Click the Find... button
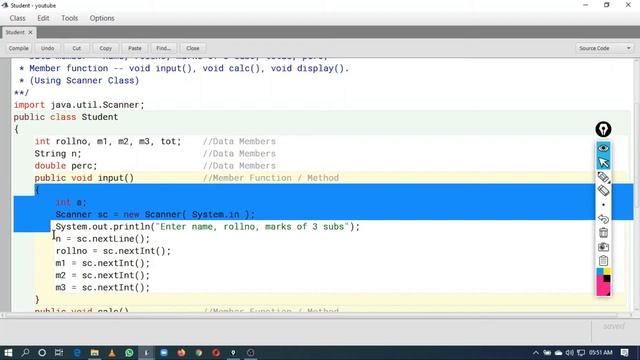Screen dimensions: 640x360 [x=163, y=48]
